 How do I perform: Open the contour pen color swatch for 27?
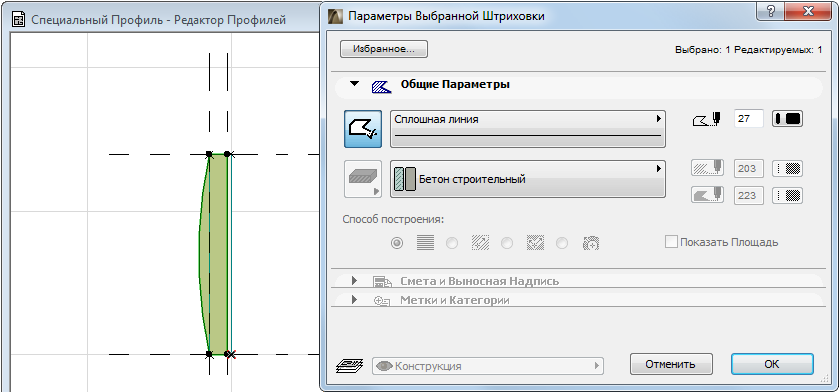[x=787, y=119]
